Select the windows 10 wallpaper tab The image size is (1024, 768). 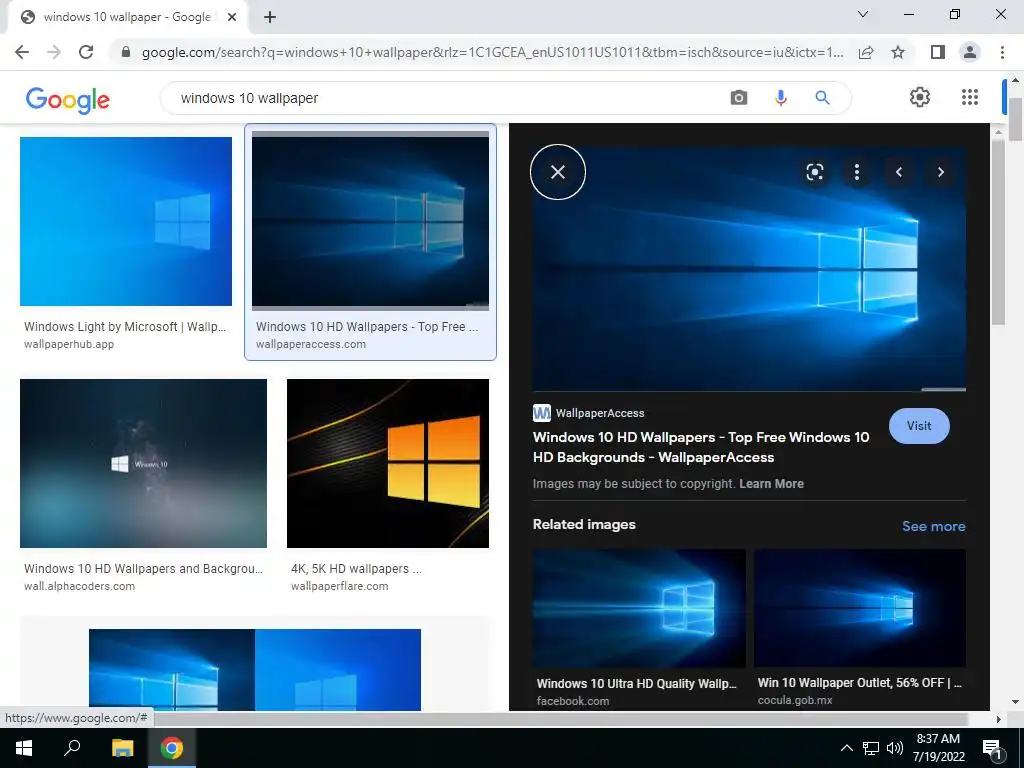coord(126,18)
